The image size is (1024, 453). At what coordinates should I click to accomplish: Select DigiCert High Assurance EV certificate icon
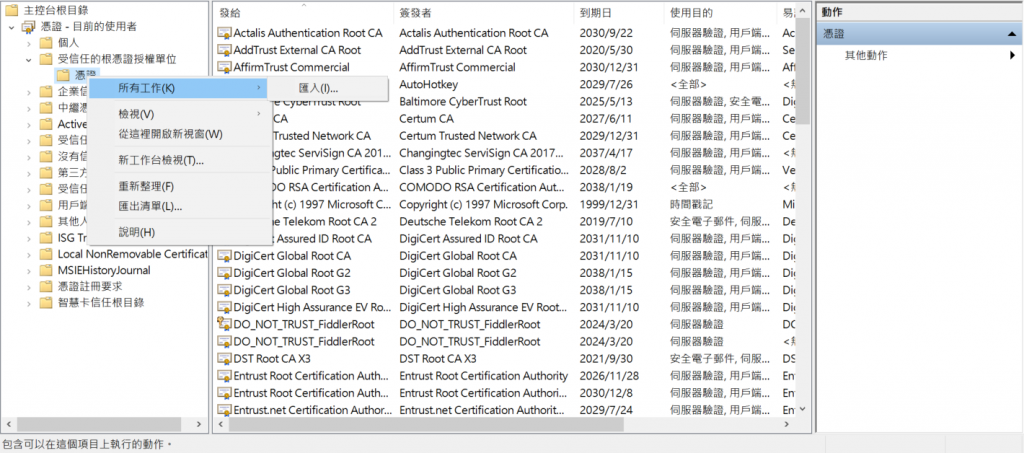pos(224,307)
